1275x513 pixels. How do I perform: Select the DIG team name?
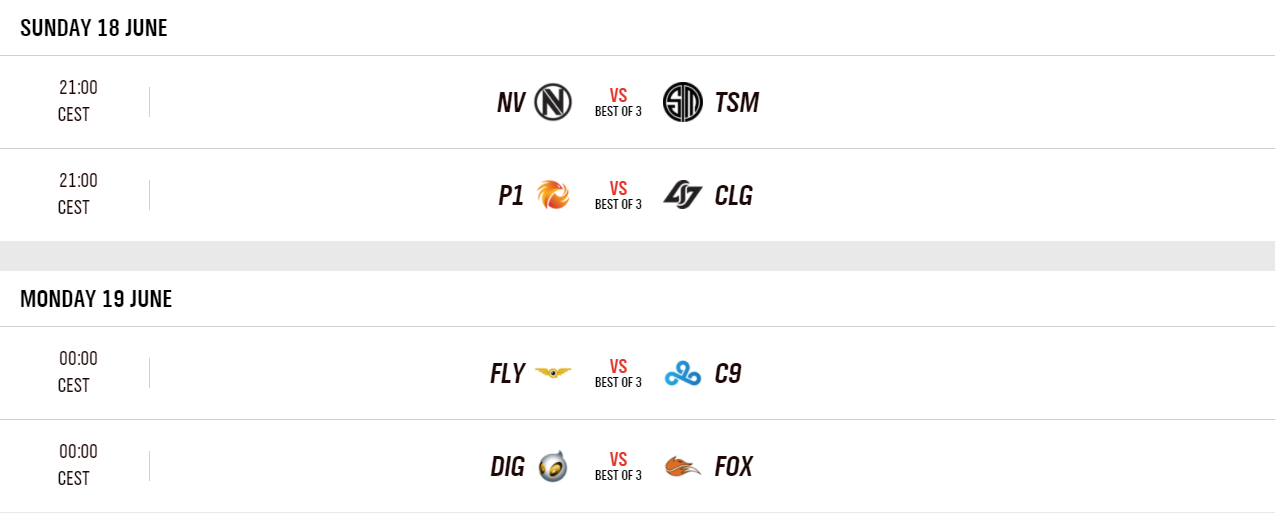pos(508,466)
